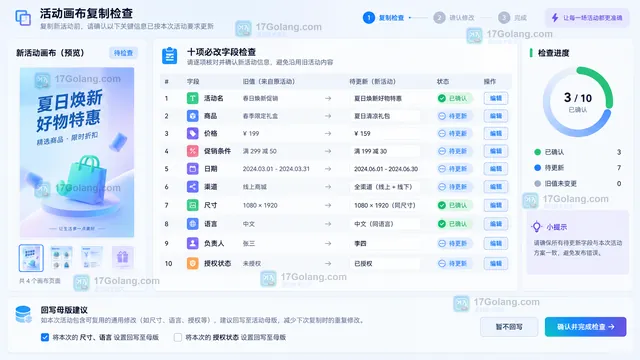Select the third canvas page thumbnail

(x=92, y=258)
